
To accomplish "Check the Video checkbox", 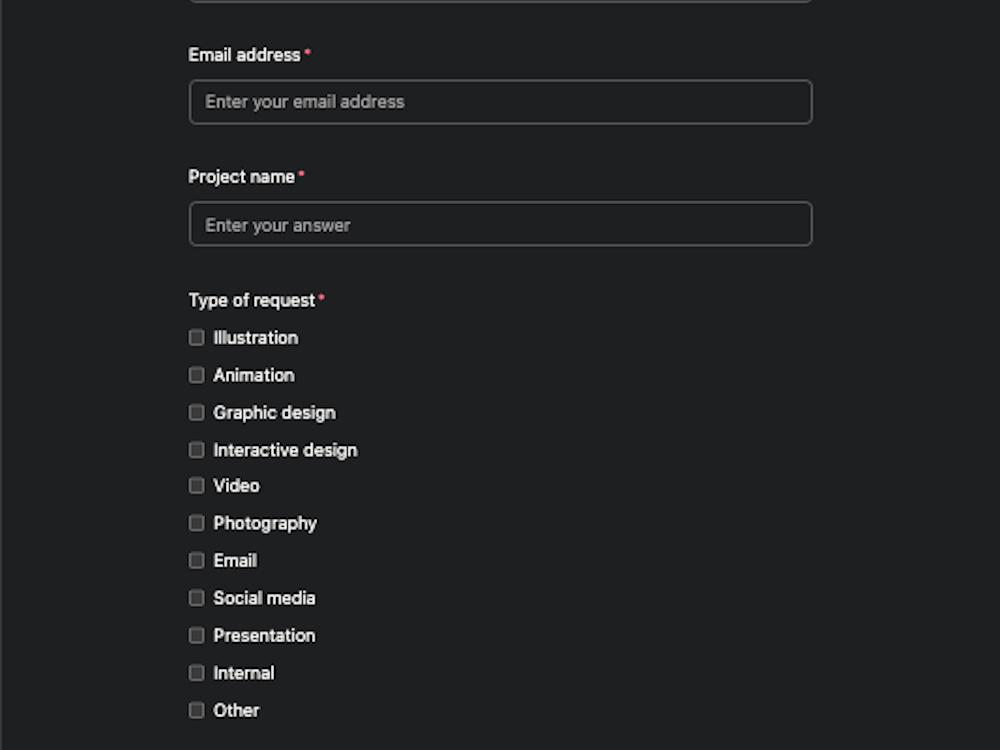I will tap(196, 486).
